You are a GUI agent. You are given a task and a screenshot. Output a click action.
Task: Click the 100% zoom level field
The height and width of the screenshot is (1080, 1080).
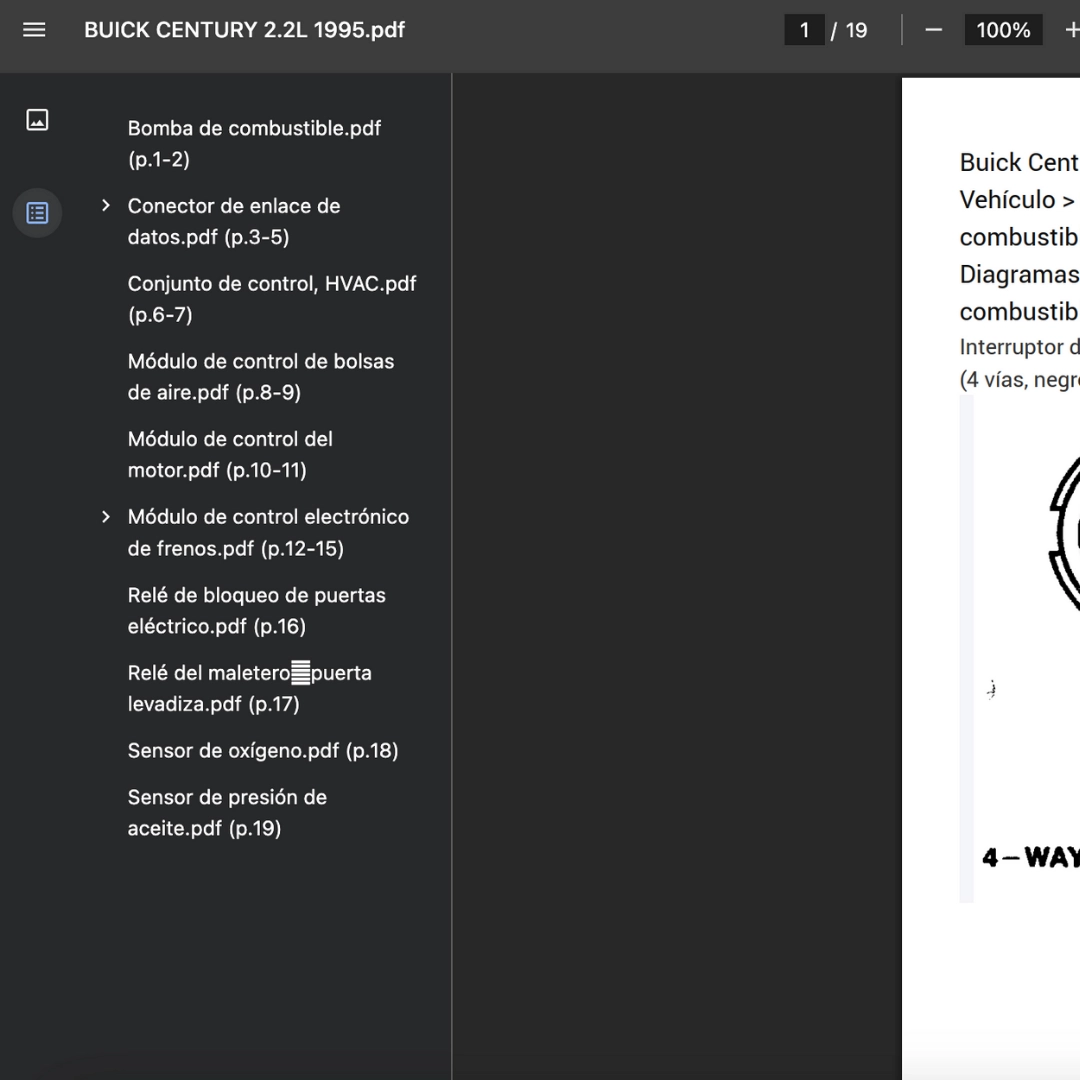pos(1003,30)
